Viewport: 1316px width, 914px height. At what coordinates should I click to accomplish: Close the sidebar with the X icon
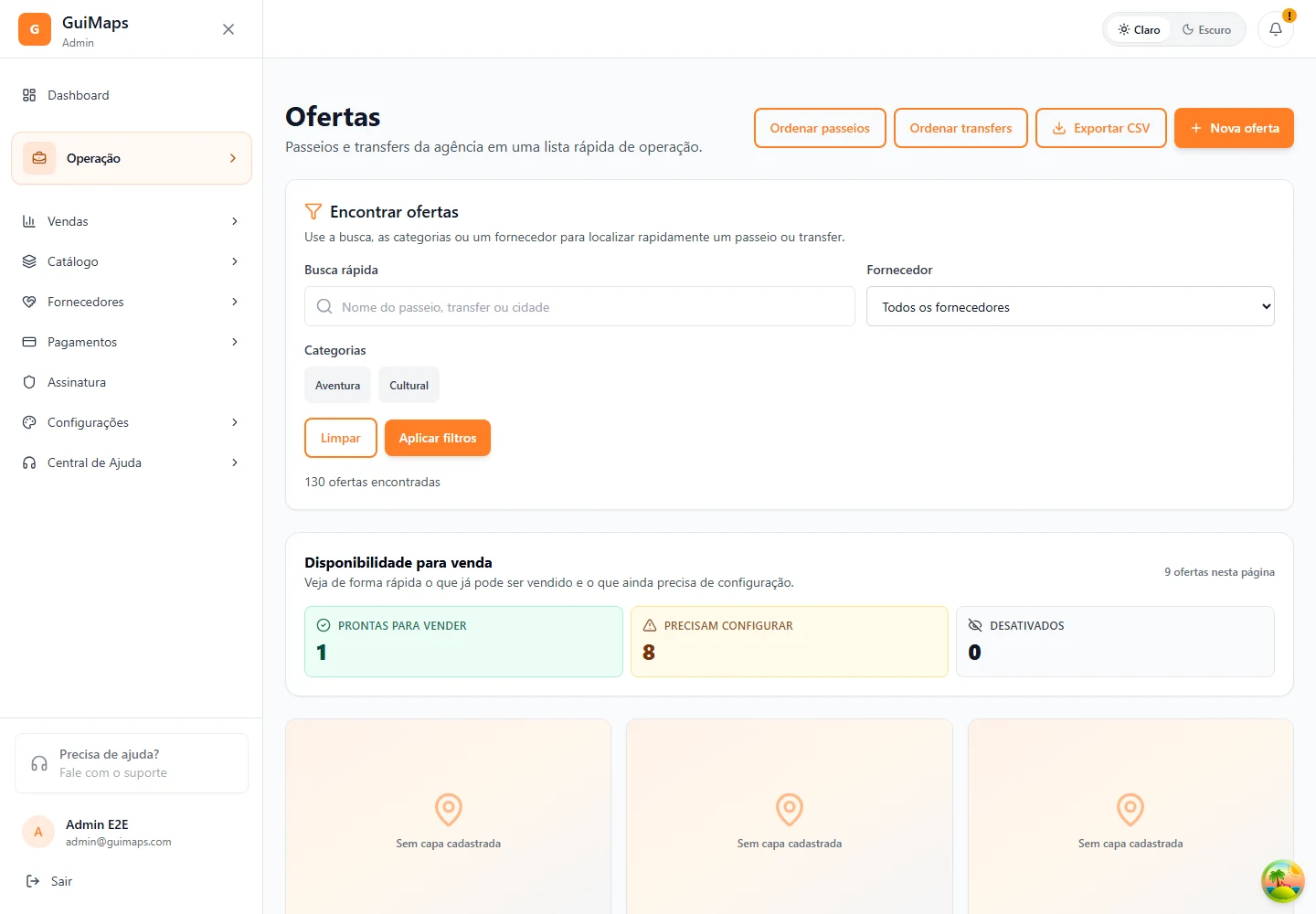coord(228,29)
